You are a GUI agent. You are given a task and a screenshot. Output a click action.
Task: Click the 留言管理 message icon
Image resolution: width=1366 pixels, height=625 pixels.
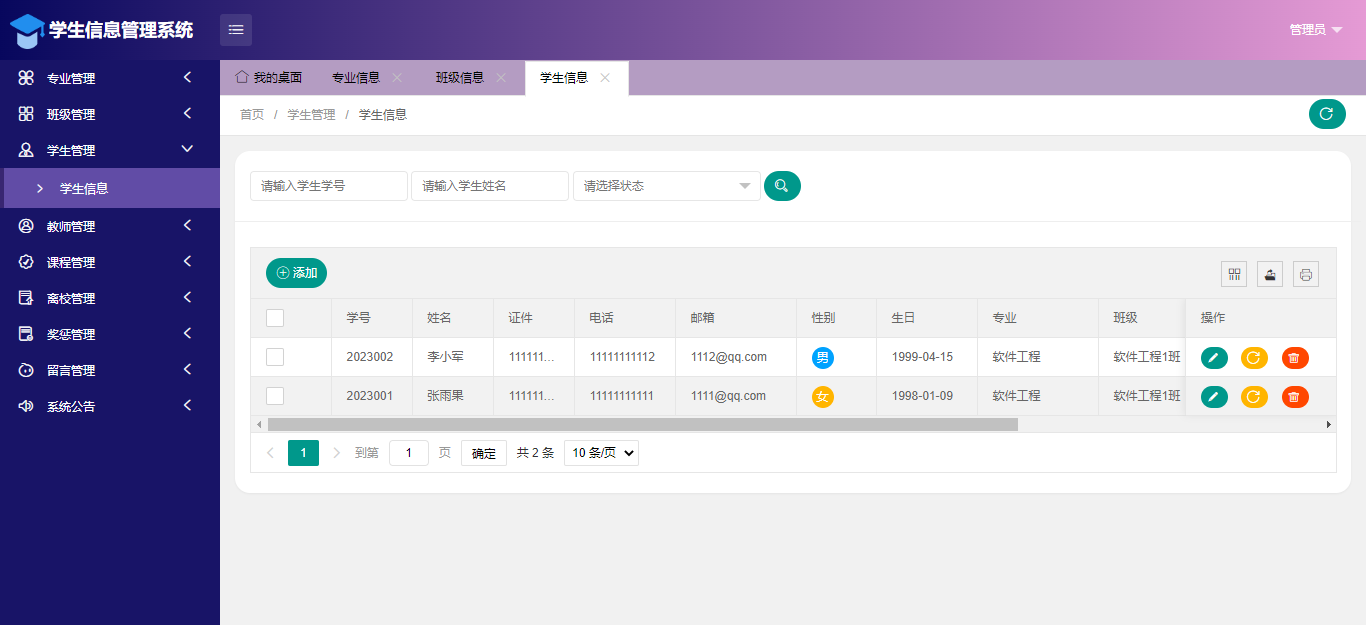pyautogui.click(x=27, y=370)
